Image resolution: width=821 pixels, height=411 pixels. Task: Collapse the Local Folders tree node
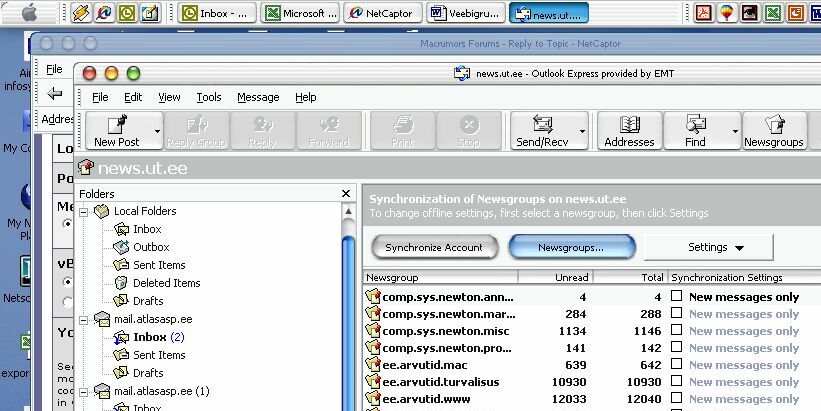[x=83, y=212]
